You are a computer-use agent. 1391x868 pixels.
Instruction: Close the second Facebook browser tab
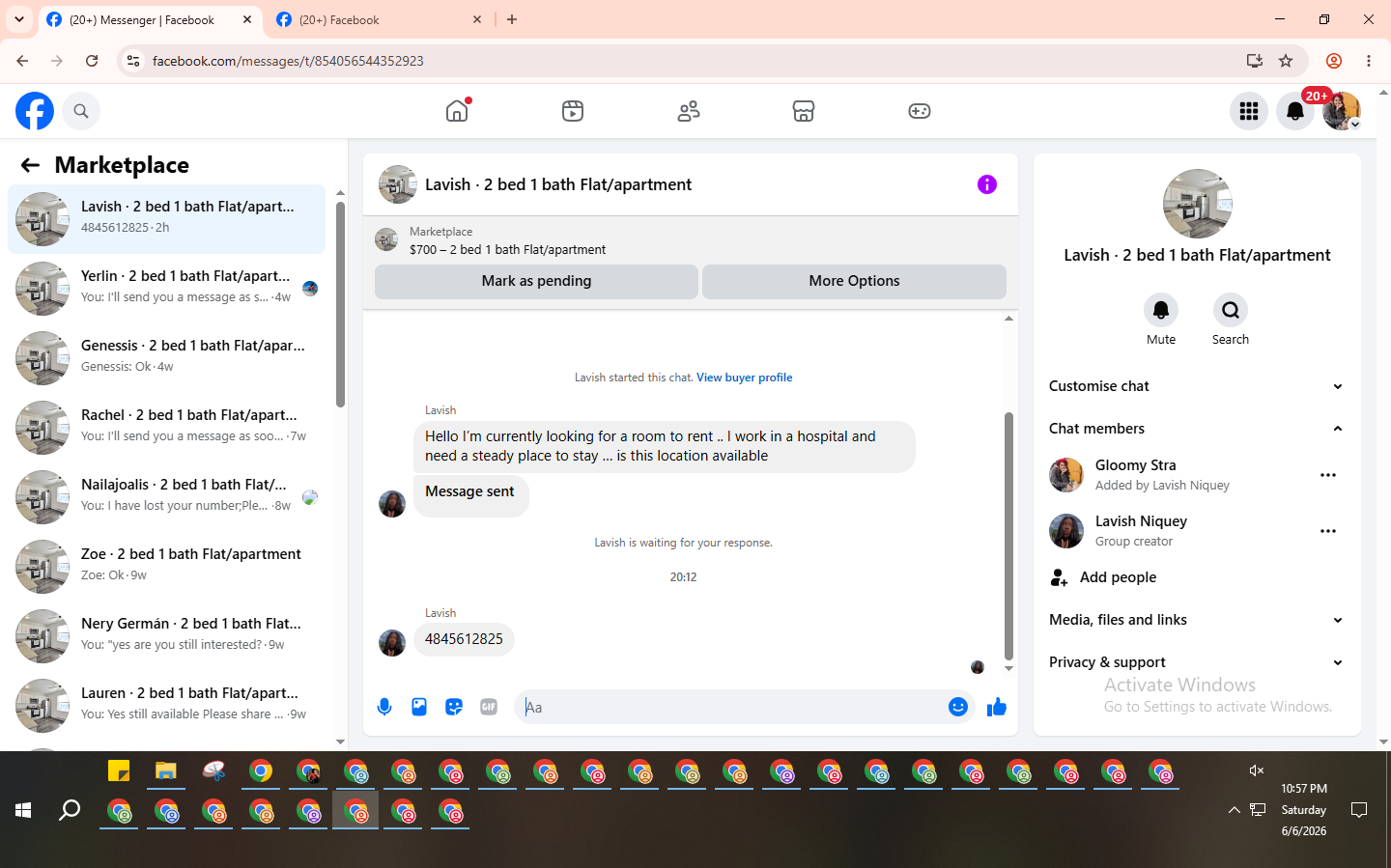click(x=477, y=19)
